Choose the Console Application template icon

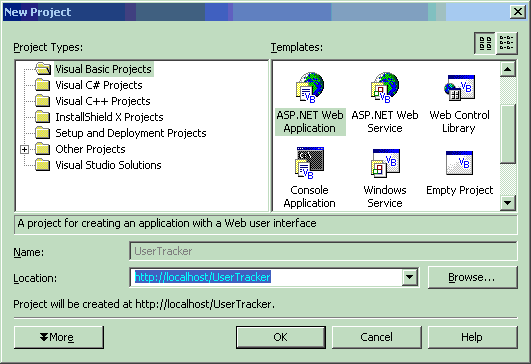tap(310, 163)
